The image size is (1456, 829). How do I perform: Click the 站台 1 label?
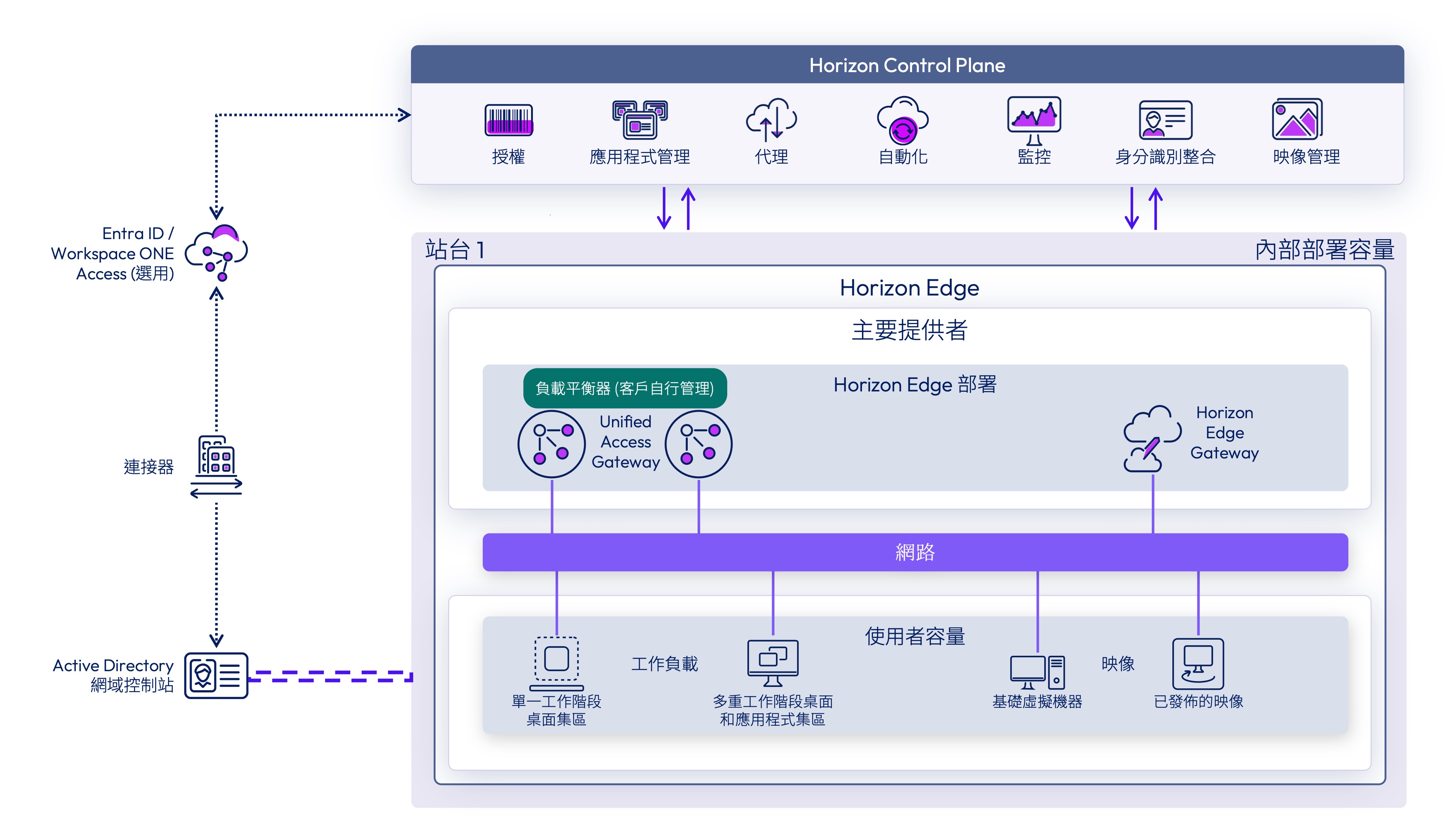(455, 249)
